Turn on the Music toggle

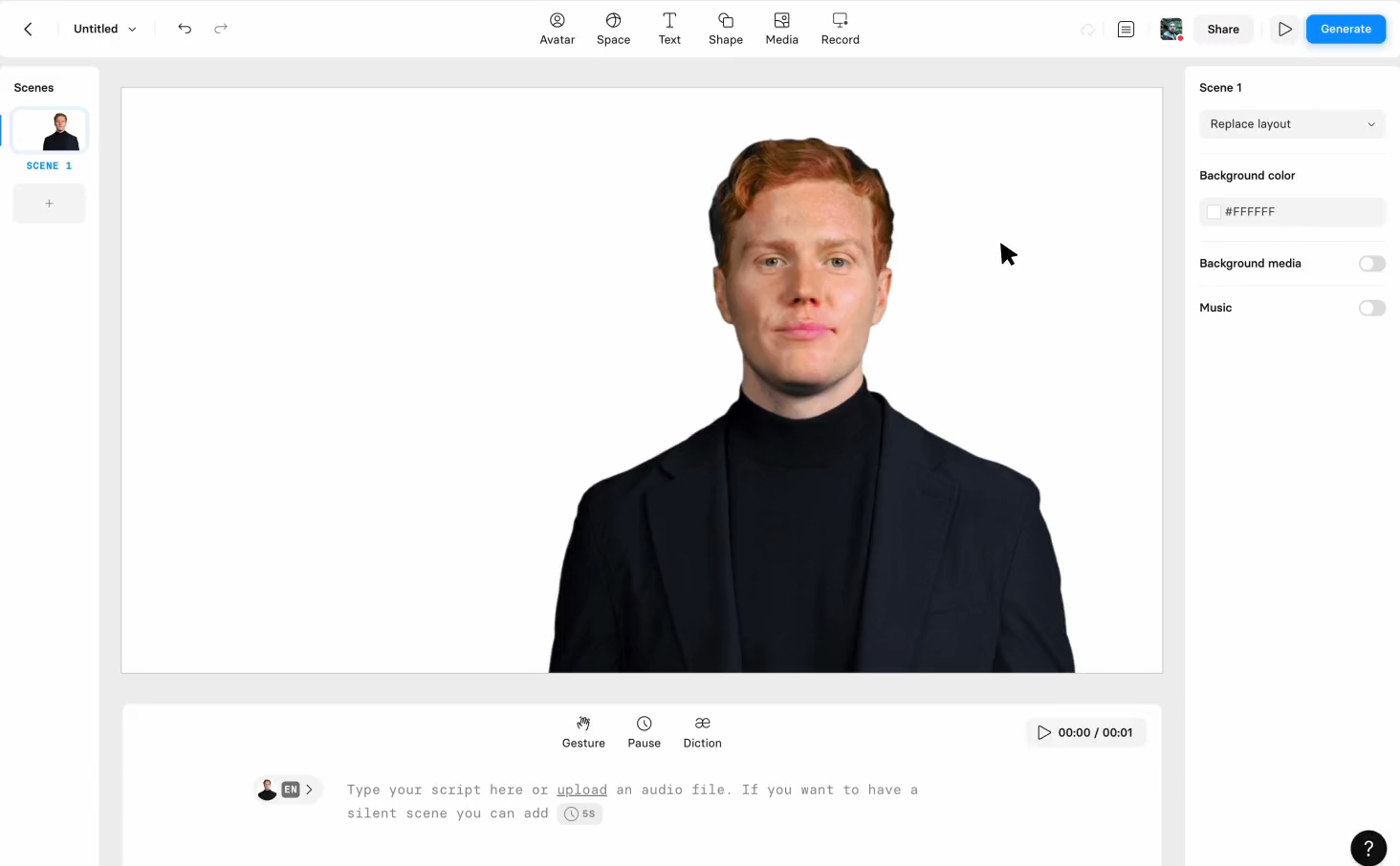tap(1371, 308)
